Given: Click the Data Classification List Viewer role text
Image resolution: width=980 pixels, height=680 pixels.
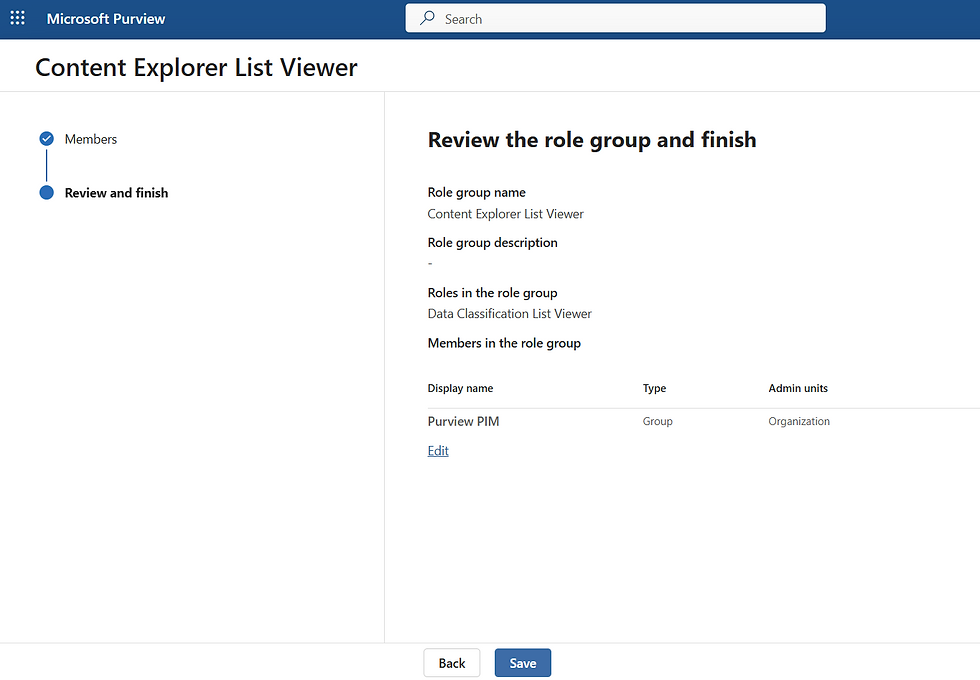Looking at the screenshot, I should click(509, 313).
